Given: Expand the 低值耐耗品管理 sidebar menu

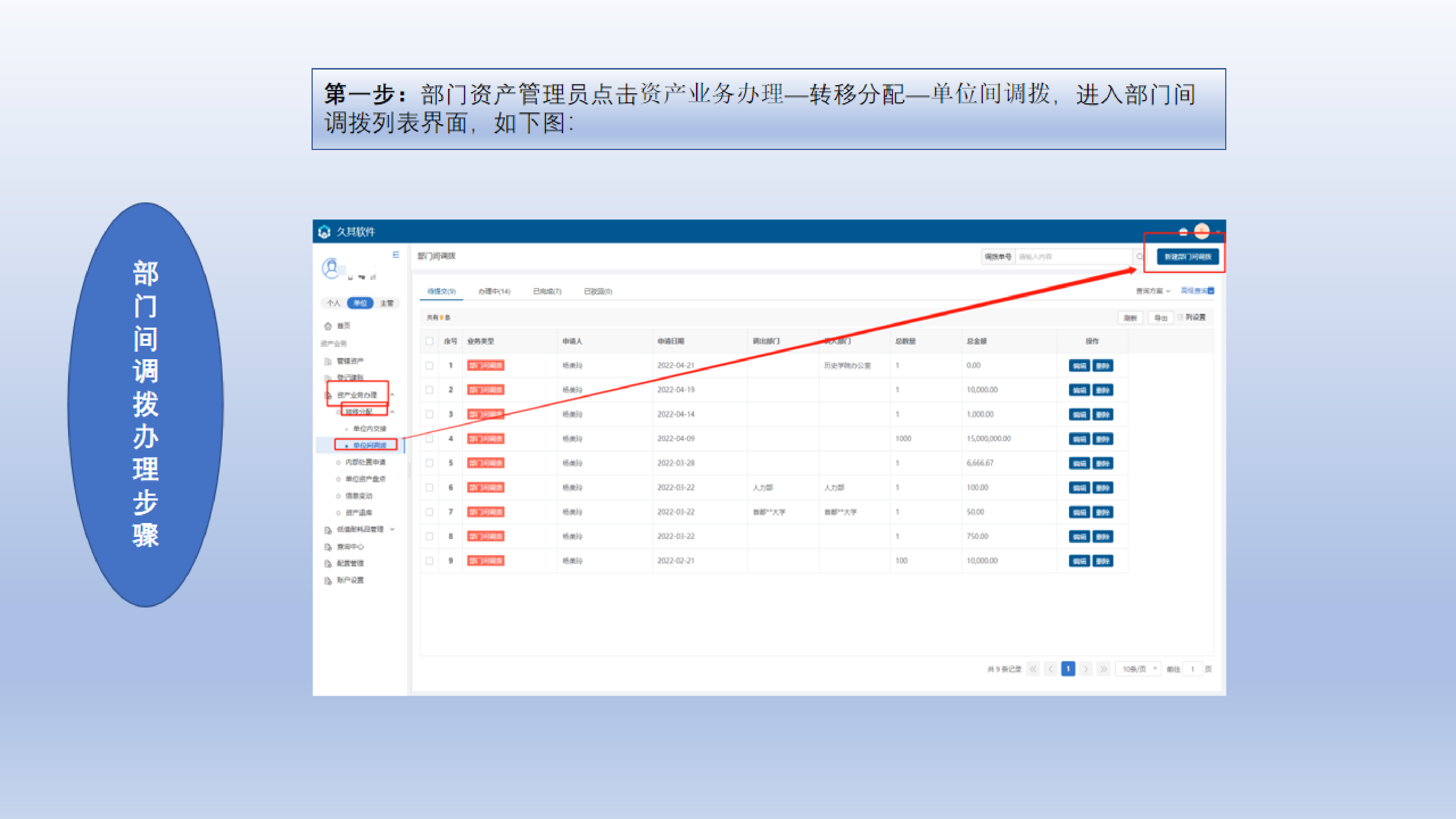Looking at the screenshot, I should (x=392, y=529).
